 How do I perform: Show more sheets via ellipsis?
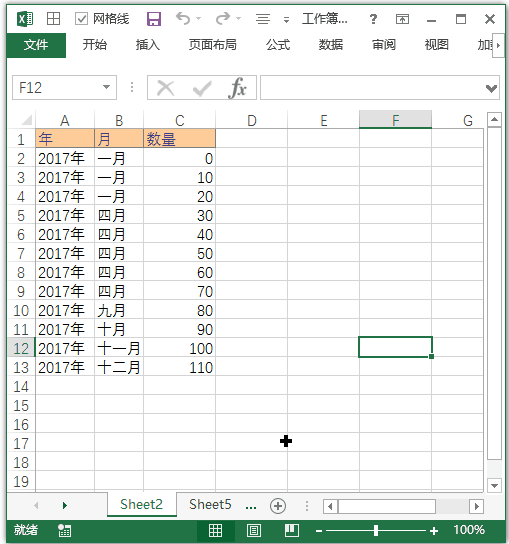coord(251,507)
